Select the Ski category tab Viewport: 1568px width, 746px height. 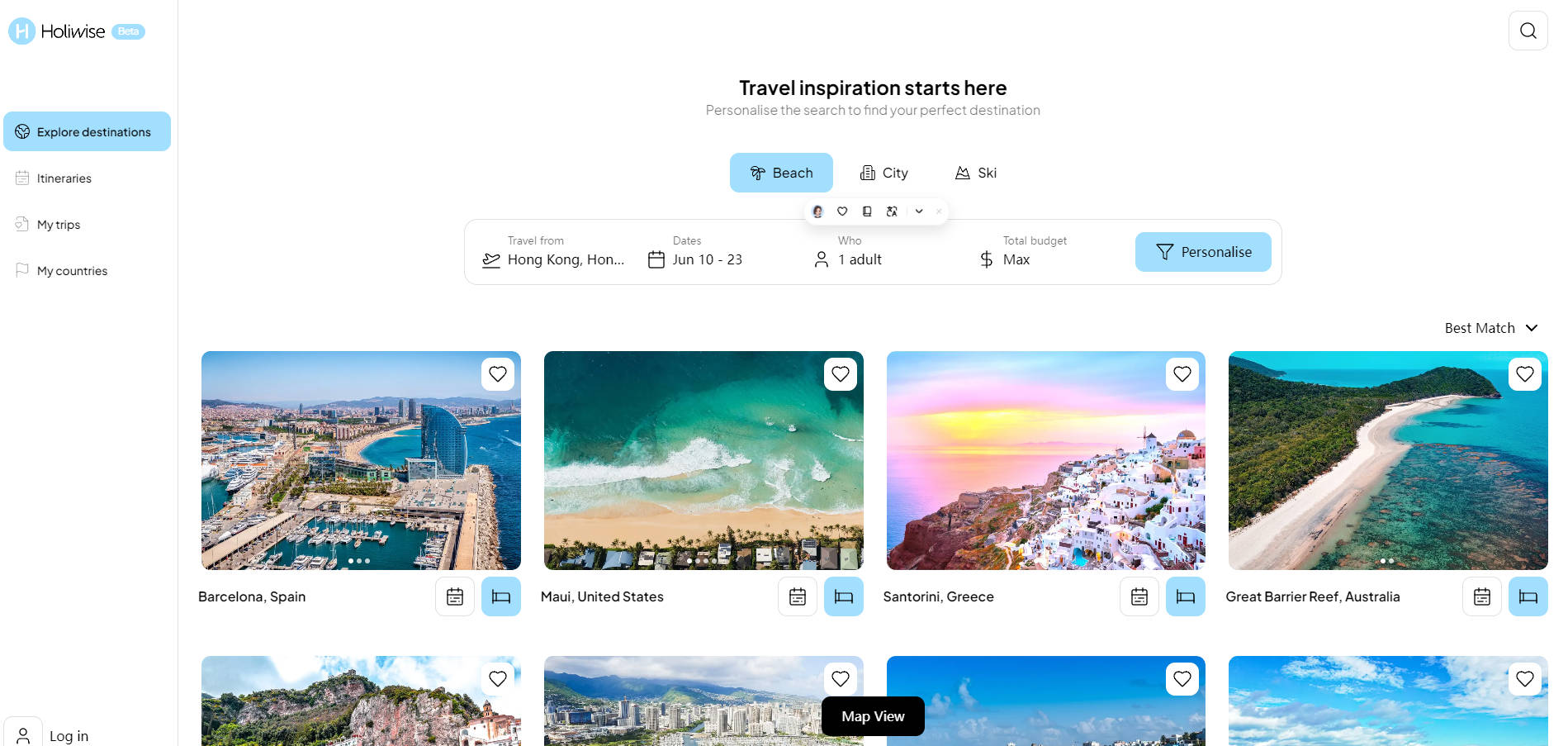tap(976, 173)
